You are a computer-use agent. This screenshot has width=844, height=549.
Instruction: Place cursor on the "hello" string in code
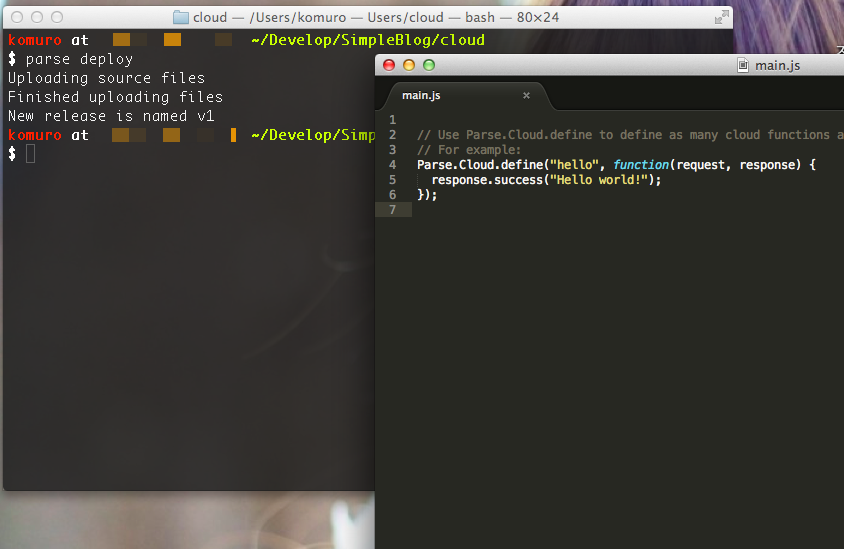pos(573,165)
